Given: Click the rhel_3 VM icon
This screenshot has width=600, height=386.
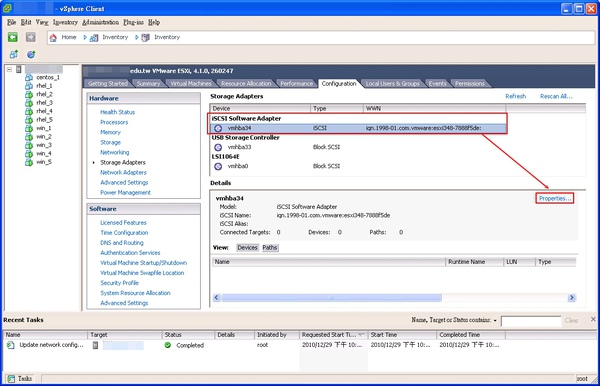Looking at the screenshot, I should [29, 103].
